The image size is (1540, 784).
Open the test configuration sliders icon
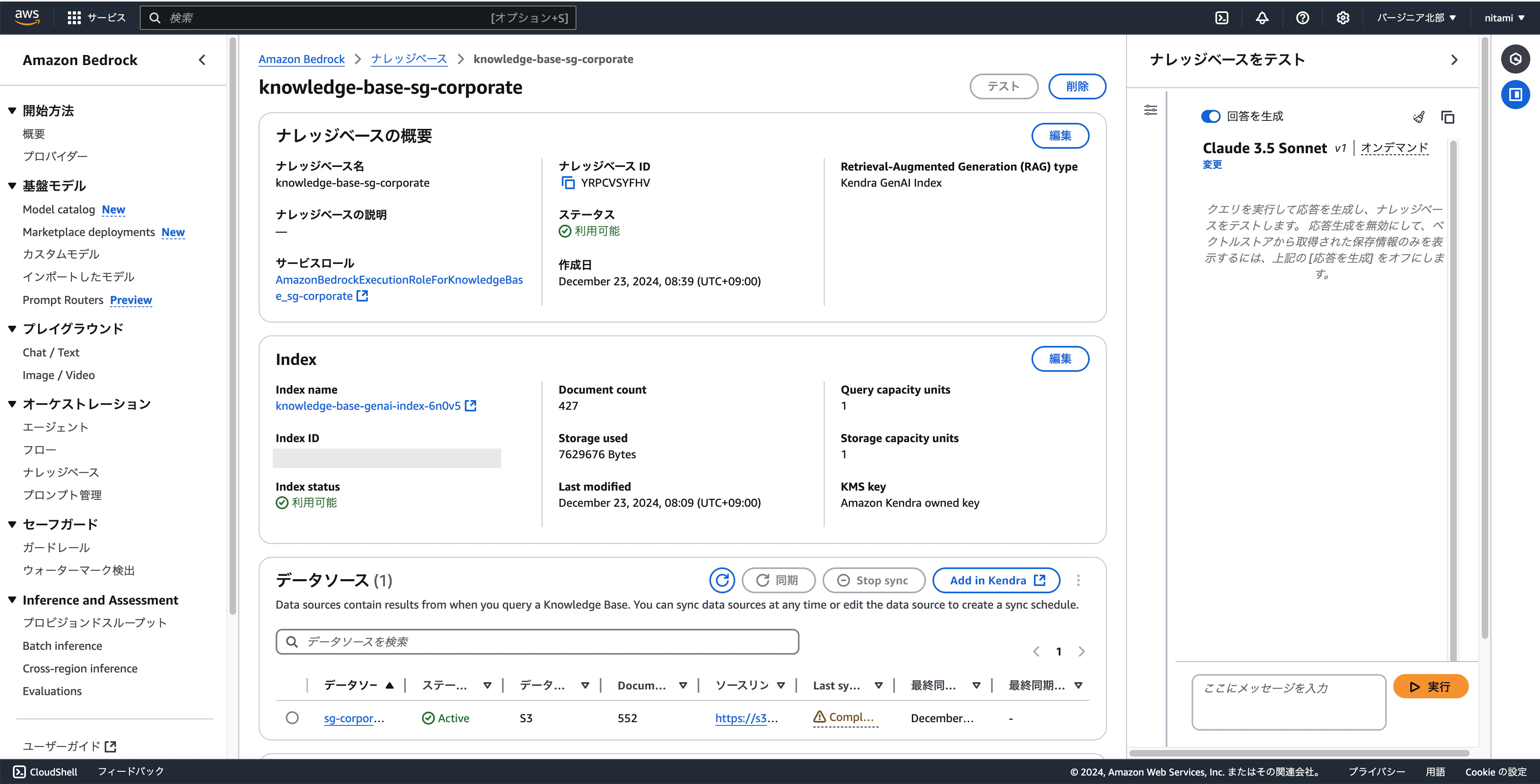click(x=1150, y=110)
